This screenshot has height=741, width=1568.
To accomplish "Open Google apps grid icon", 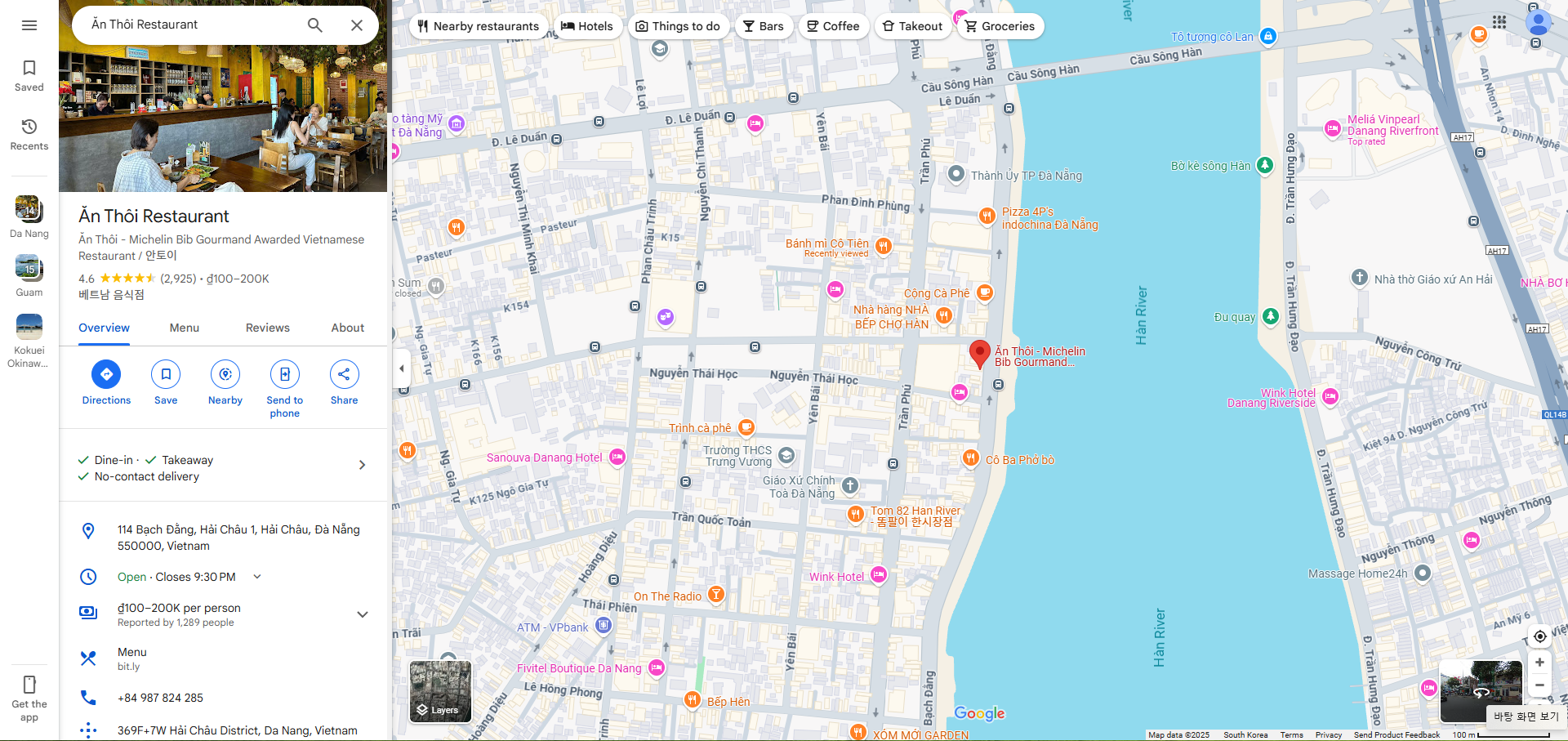I will pyautogui.click(x=1499, y=22).
